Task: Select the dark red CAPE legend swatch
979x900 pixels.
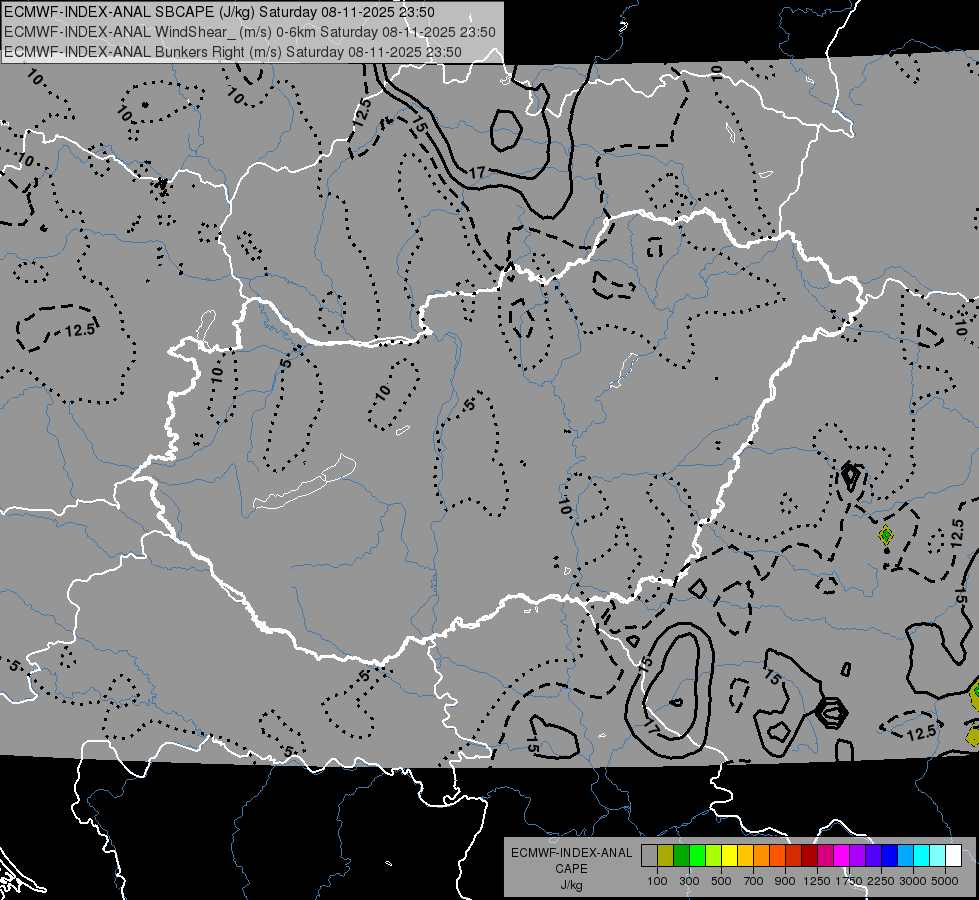Action: [809, 855]
